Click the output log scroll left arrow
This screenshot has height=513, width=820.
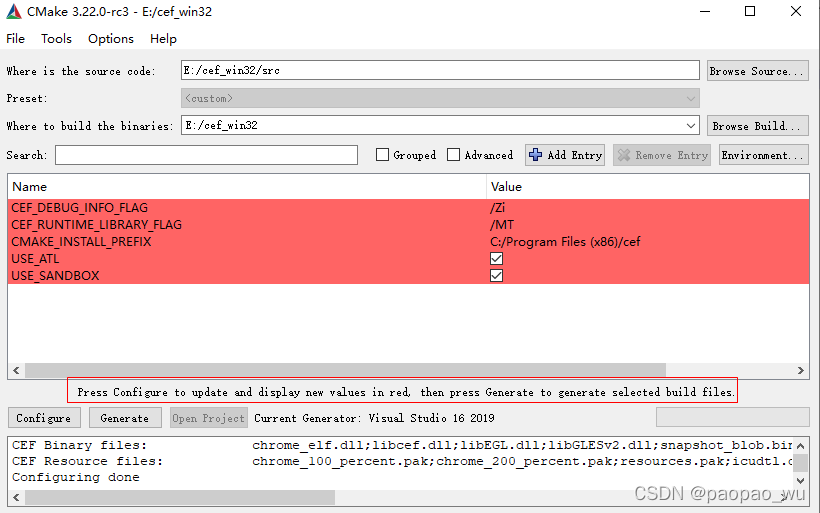click(x=16, y=497)
